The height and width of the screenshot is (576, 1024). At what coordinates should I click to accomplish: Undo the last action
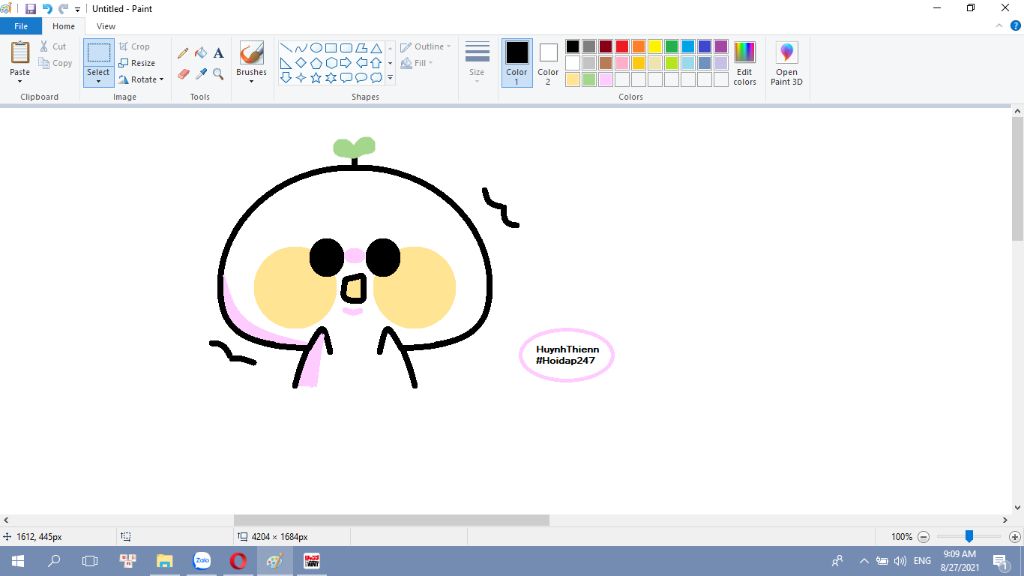point(47,8)
